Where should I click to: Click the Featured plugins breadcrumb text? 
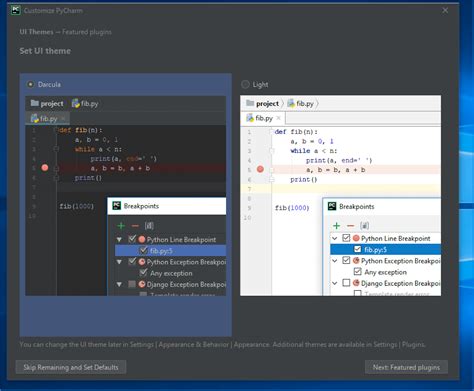[x=87, y=32]
